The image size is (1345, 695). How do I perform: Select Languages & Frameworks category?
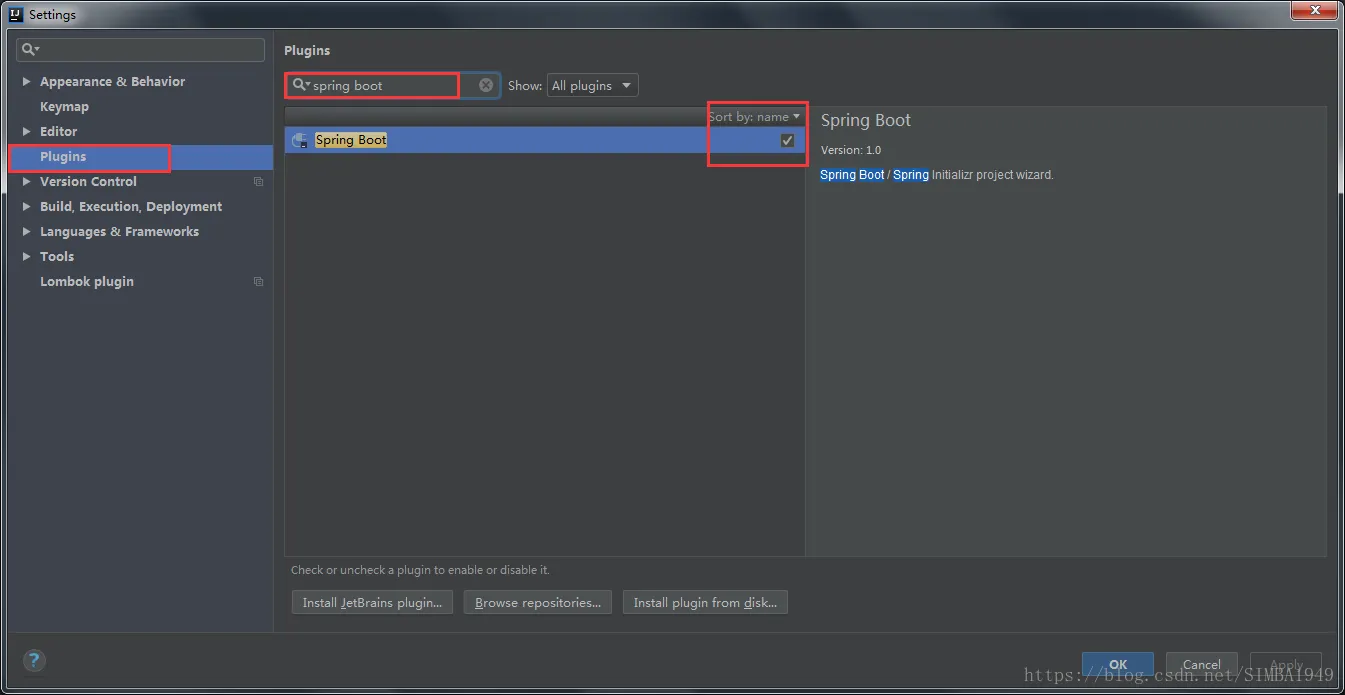[119, 232]
